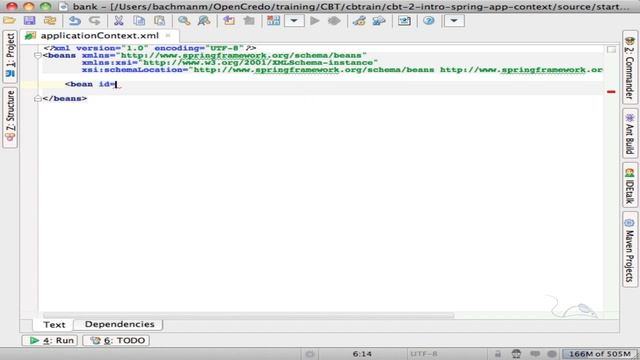Viewport: 640px width, 360px height.
Task: Open Settings via the wrench icon
Action: 359,20
